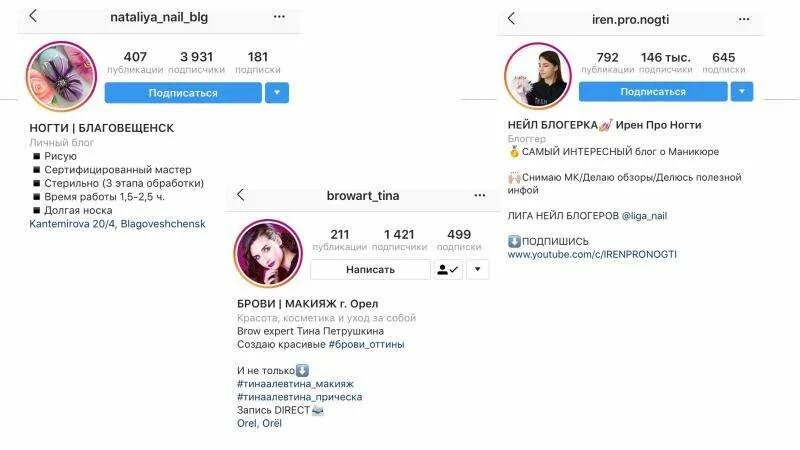View iren.pro.nogti's 146 тыс. подписчики list

point(665,62)
